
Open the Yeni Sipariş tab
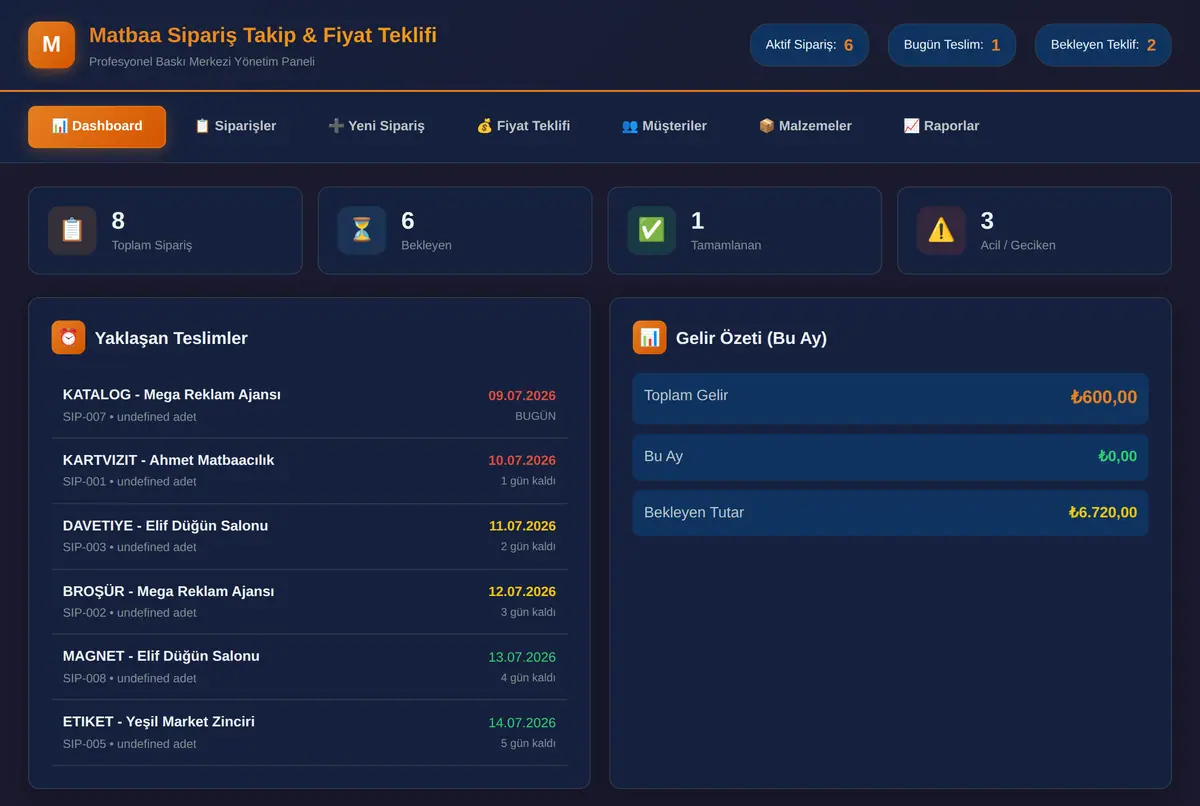tap(376, 126)
